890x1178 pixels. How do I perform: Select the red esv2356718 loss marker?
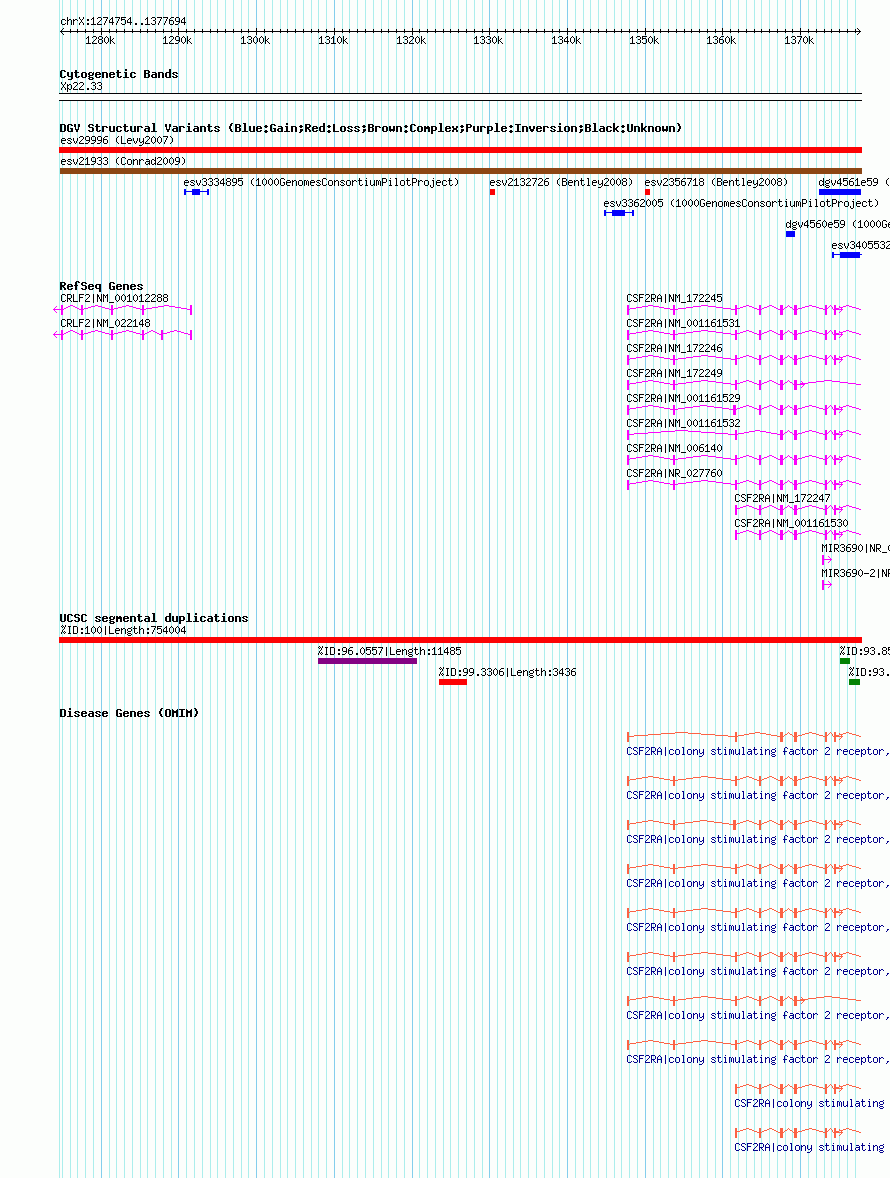point(647,192)
